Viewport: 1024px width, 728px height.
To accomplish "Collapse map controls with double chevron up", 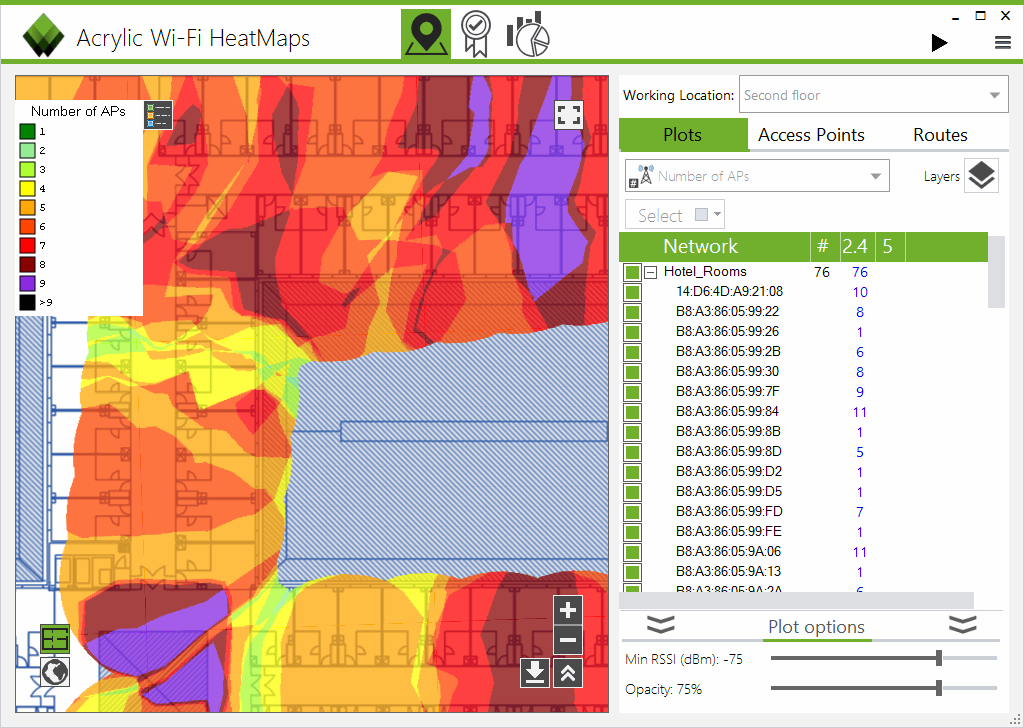I will (568, 673).
